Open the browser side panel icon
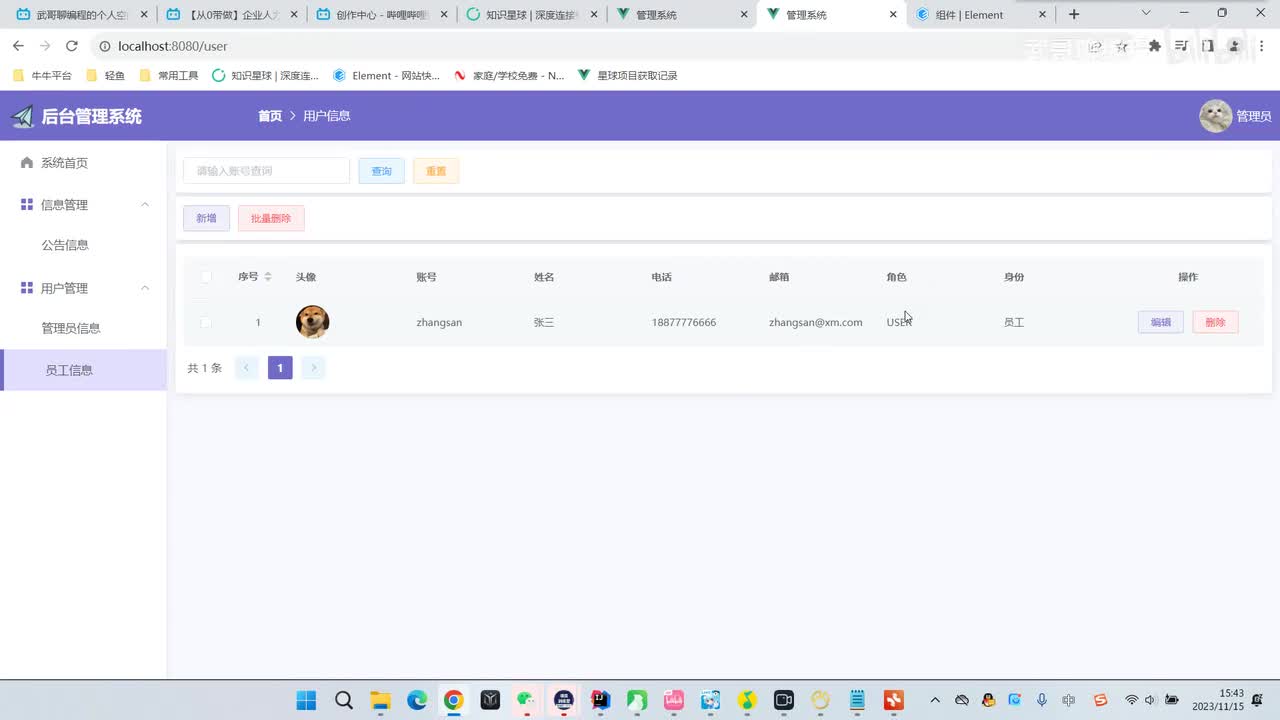The height and width of the screenshot is (720, 1280). click(x=1208, y=46)
